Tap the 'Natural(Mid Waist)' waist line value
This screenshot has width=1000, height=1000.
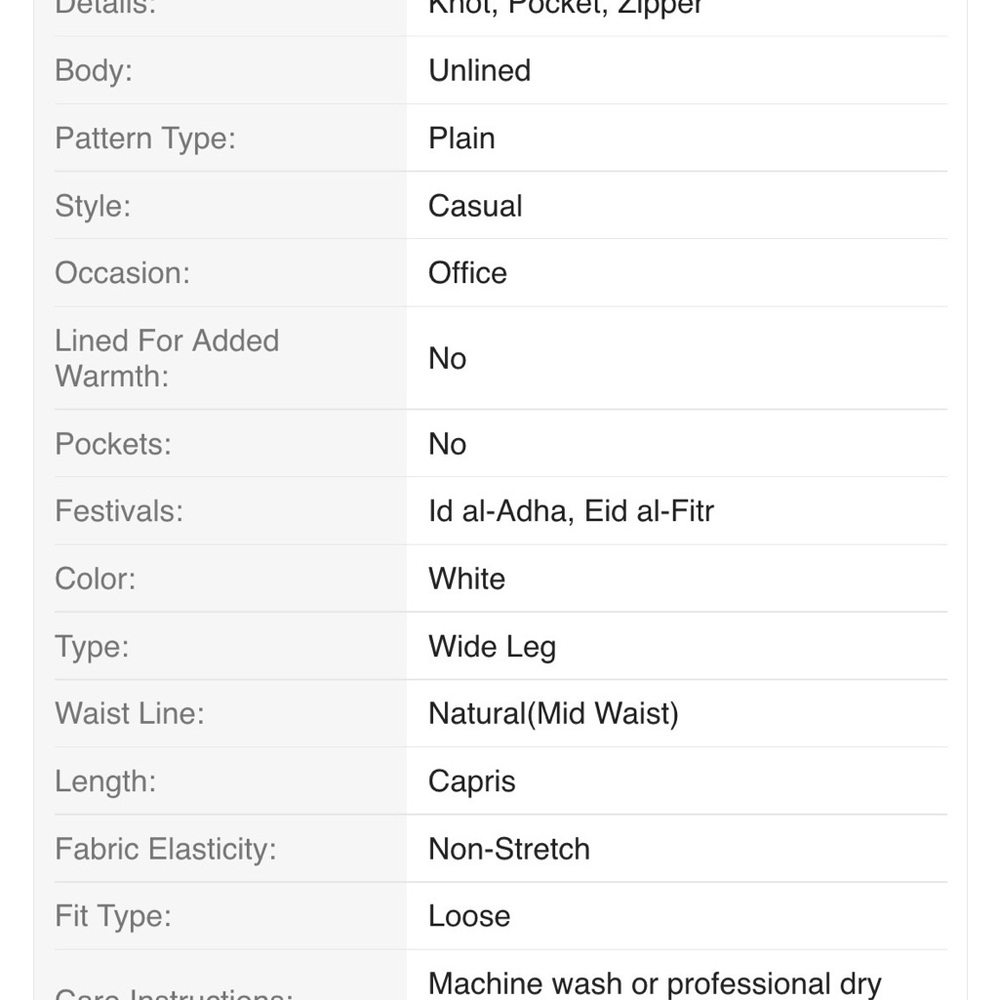click(554, 714)
